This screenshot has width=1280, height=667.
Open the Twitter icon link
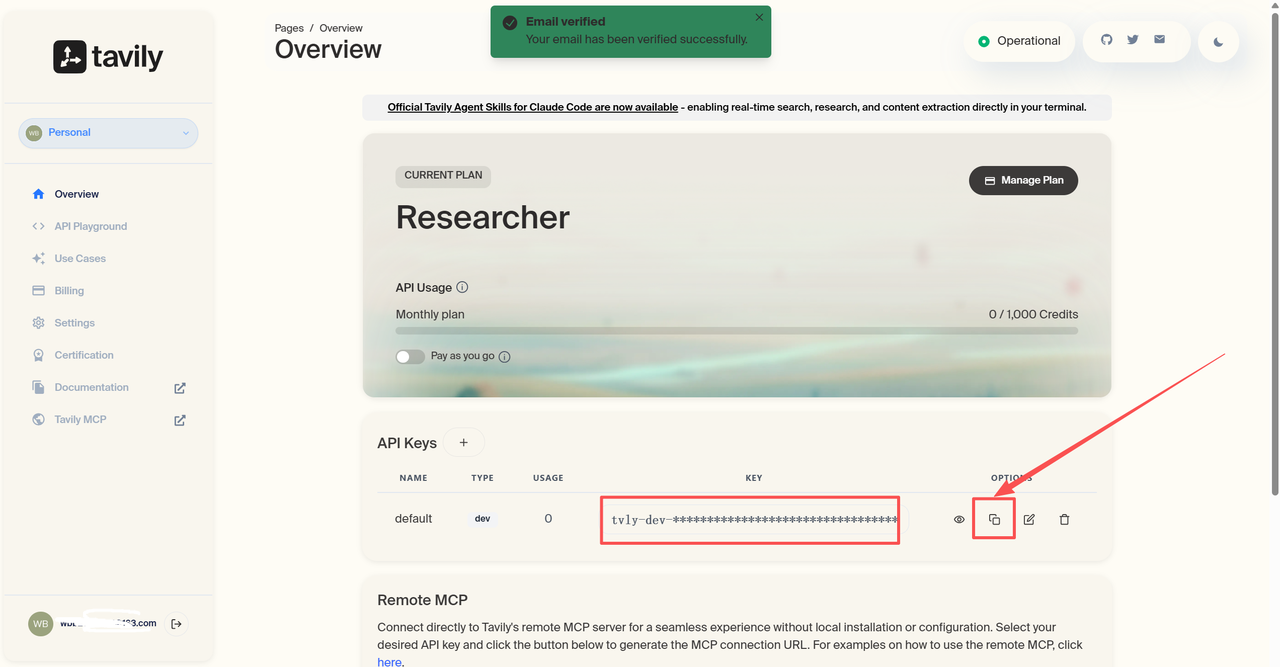point(1133,40)
